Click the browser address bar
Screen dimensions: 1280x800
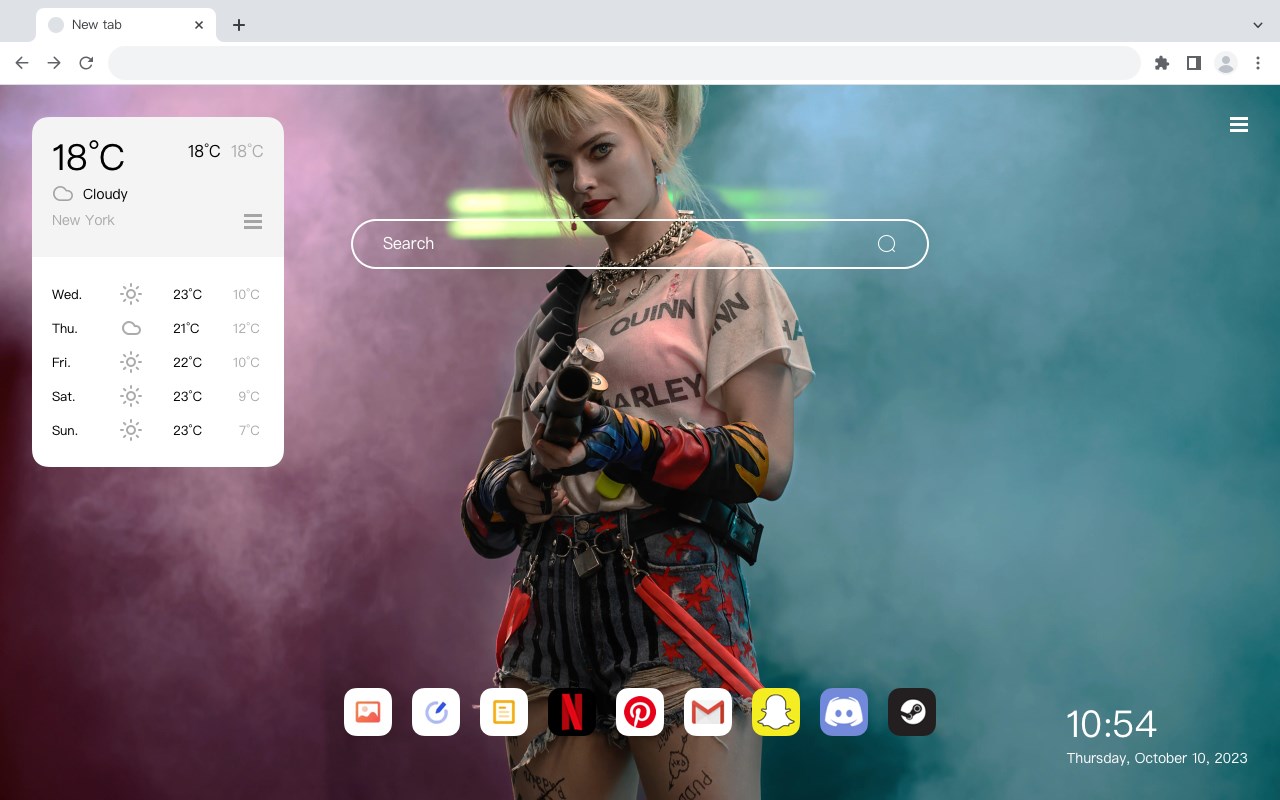624,63
